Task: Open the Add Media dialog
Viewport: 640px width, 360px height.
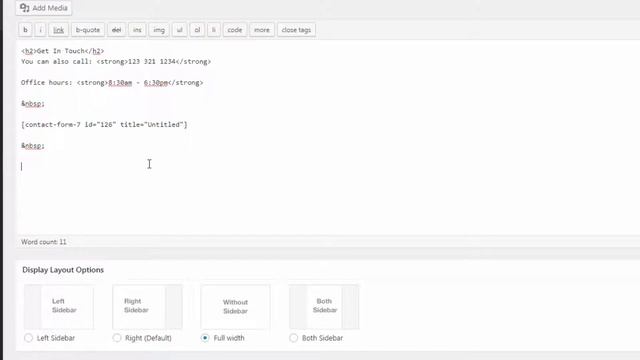Action: [44, 8]
